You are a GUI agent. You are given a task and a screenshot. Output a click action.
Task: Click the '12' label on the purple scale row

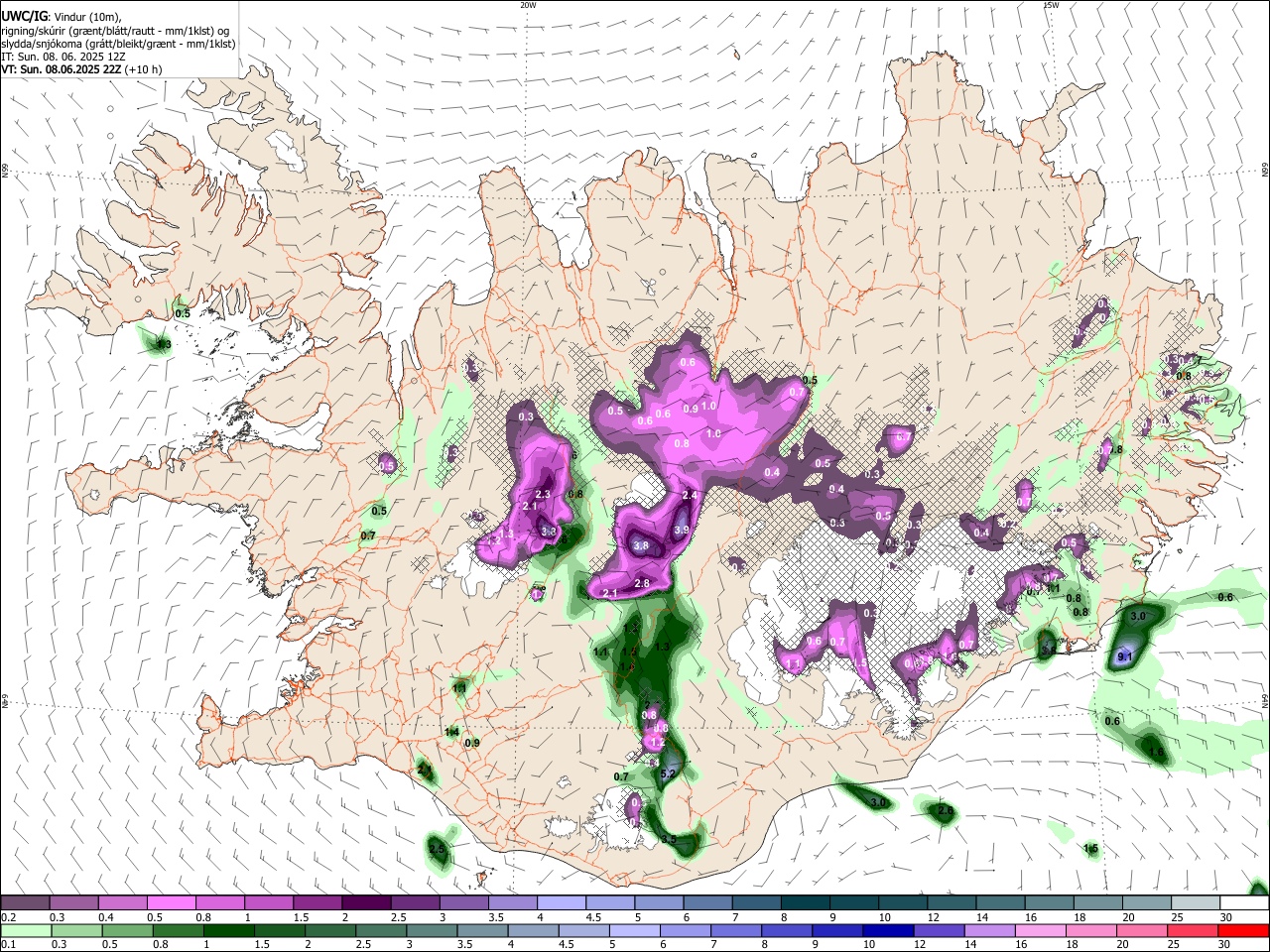[x=935, y=917]
